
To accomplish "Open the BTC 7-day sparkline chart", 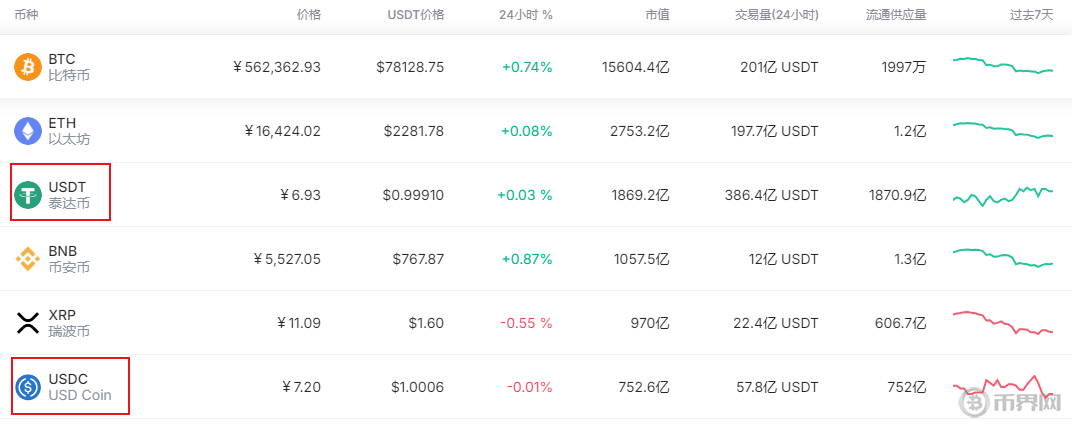I will (1002, 65).
